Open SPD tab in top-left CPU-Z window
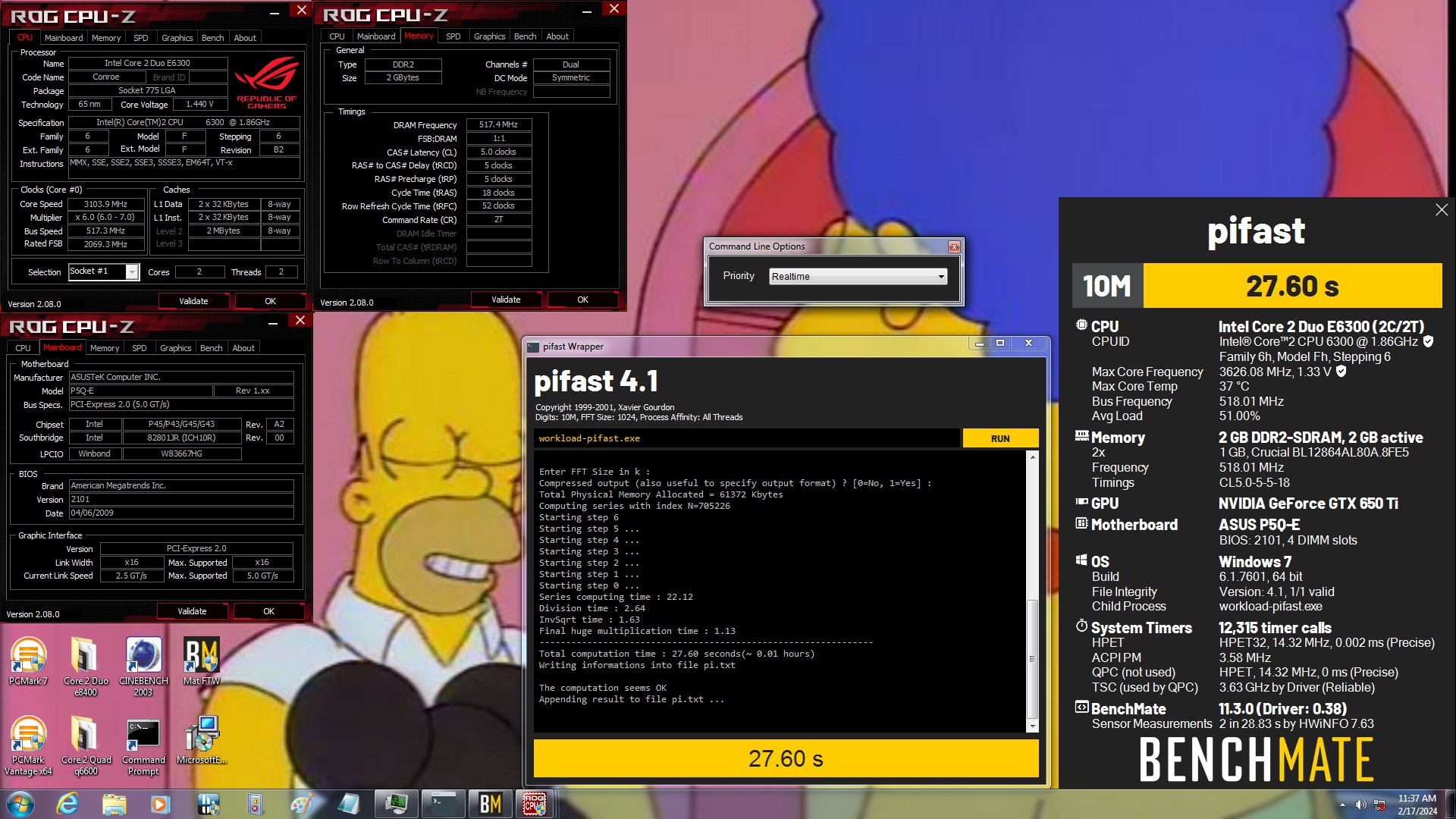 [x=141, y=38]
